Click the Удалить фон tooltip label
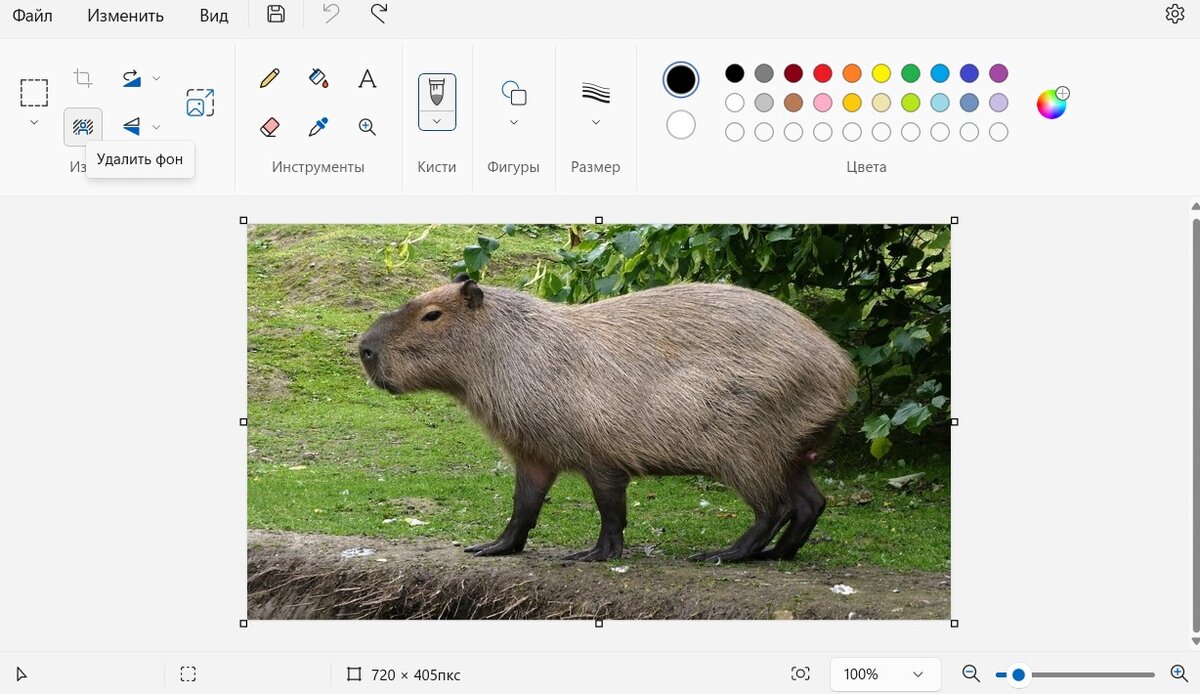 coord(140,160)
